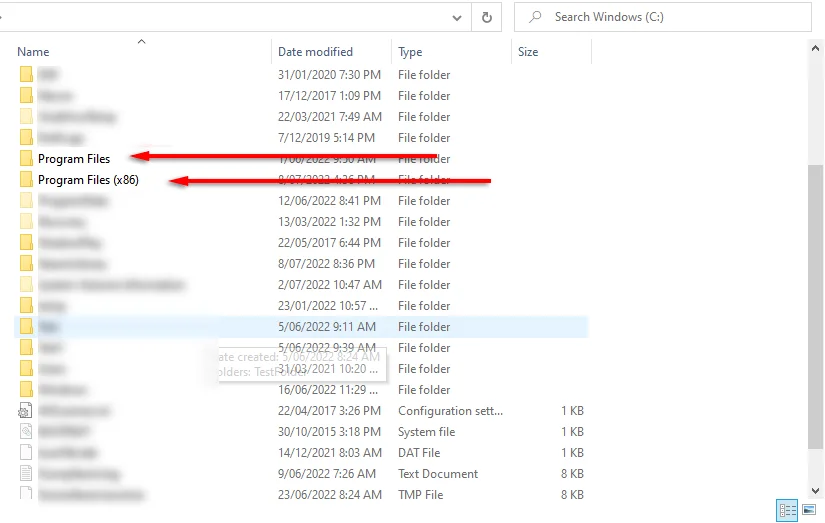Click the vertical scrollbar thumb
This screenshot has width=825, height=523.
(815, 306)
